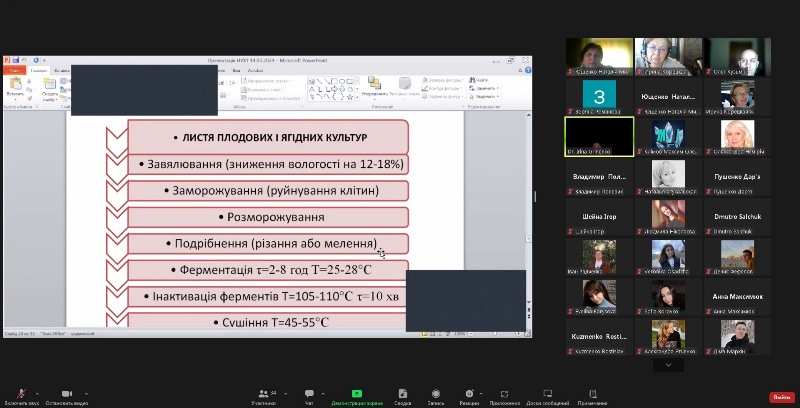Click slide text 'Подрібнення (різання або мелення)'
The image size is (800, 408).
coord(276,243)
